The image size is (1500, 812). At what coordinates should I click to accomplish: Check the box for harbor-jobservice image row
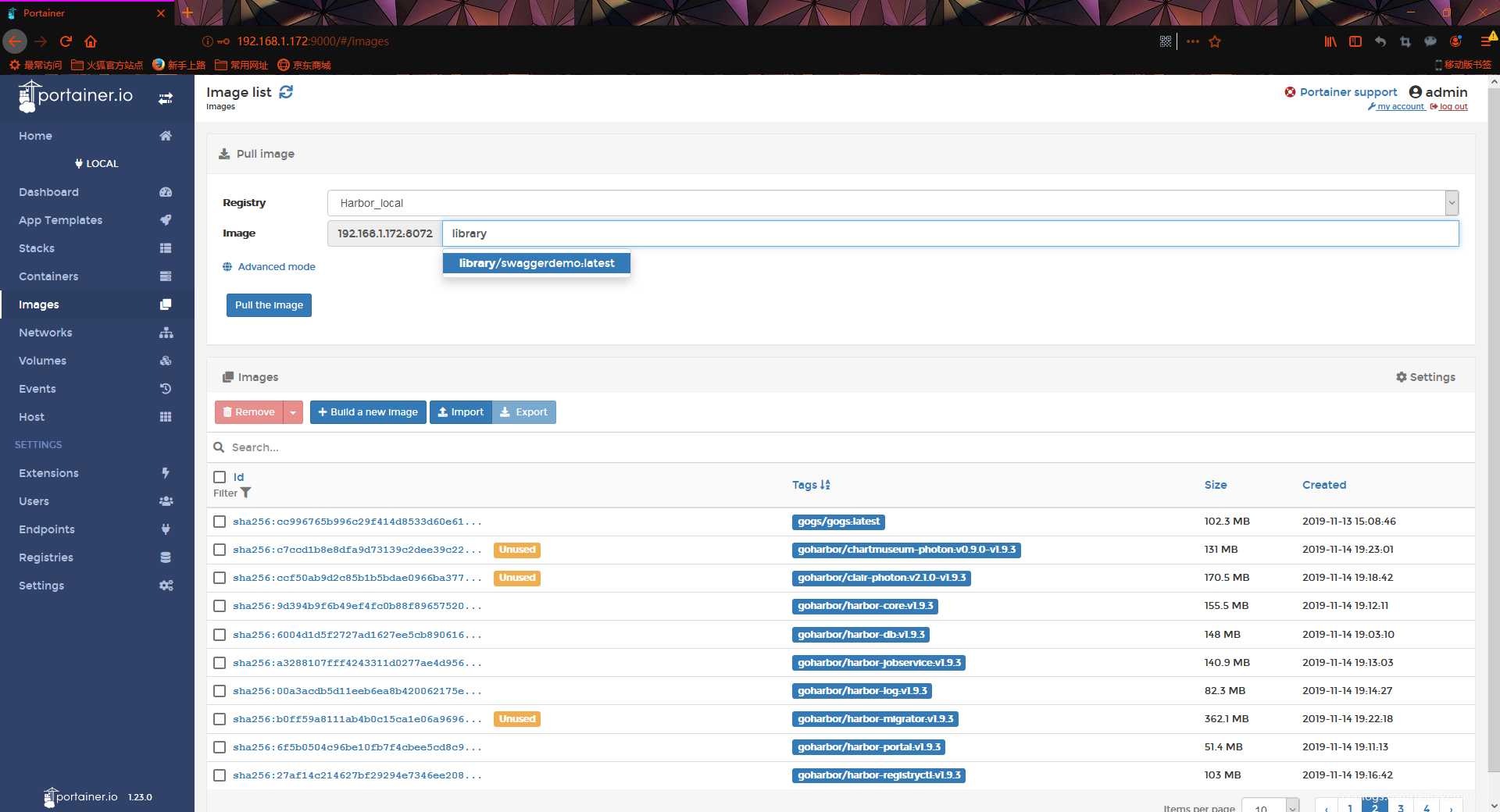(x=220, y=663)
